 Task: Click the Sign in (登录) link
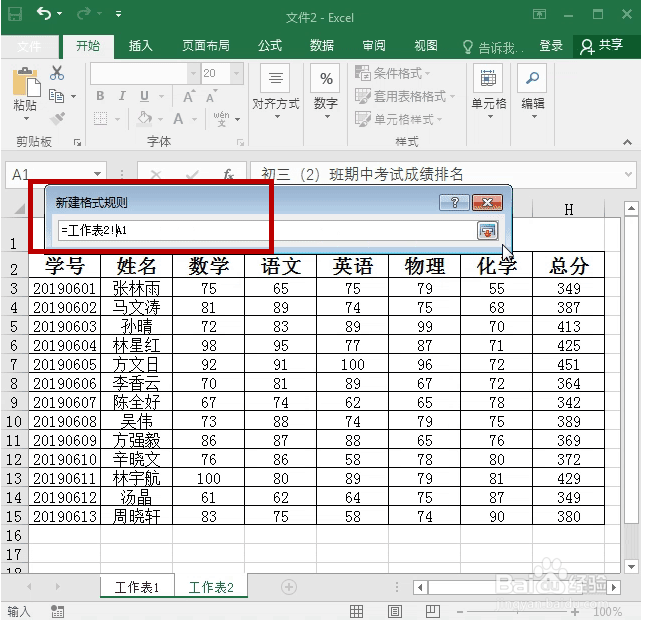pos(551,46)
